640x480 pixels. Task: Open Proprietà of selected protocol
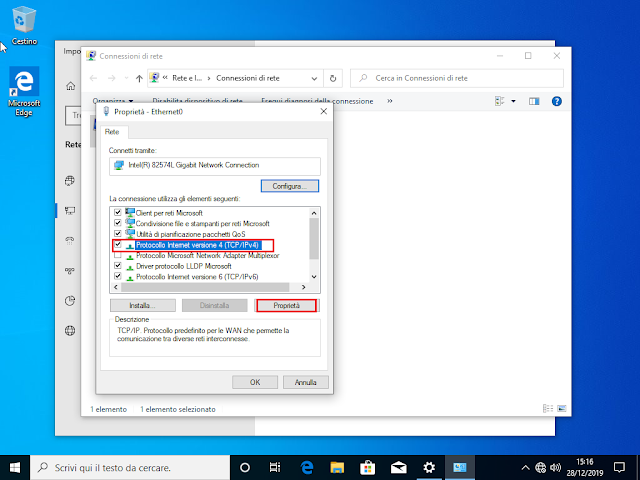coord(287,305)
